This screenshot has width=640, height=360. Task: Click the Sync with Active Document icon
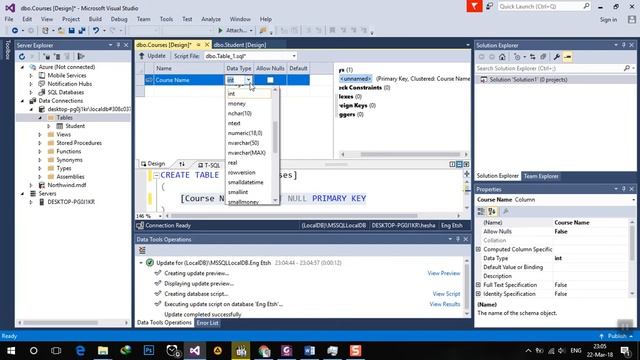(532, 57)
